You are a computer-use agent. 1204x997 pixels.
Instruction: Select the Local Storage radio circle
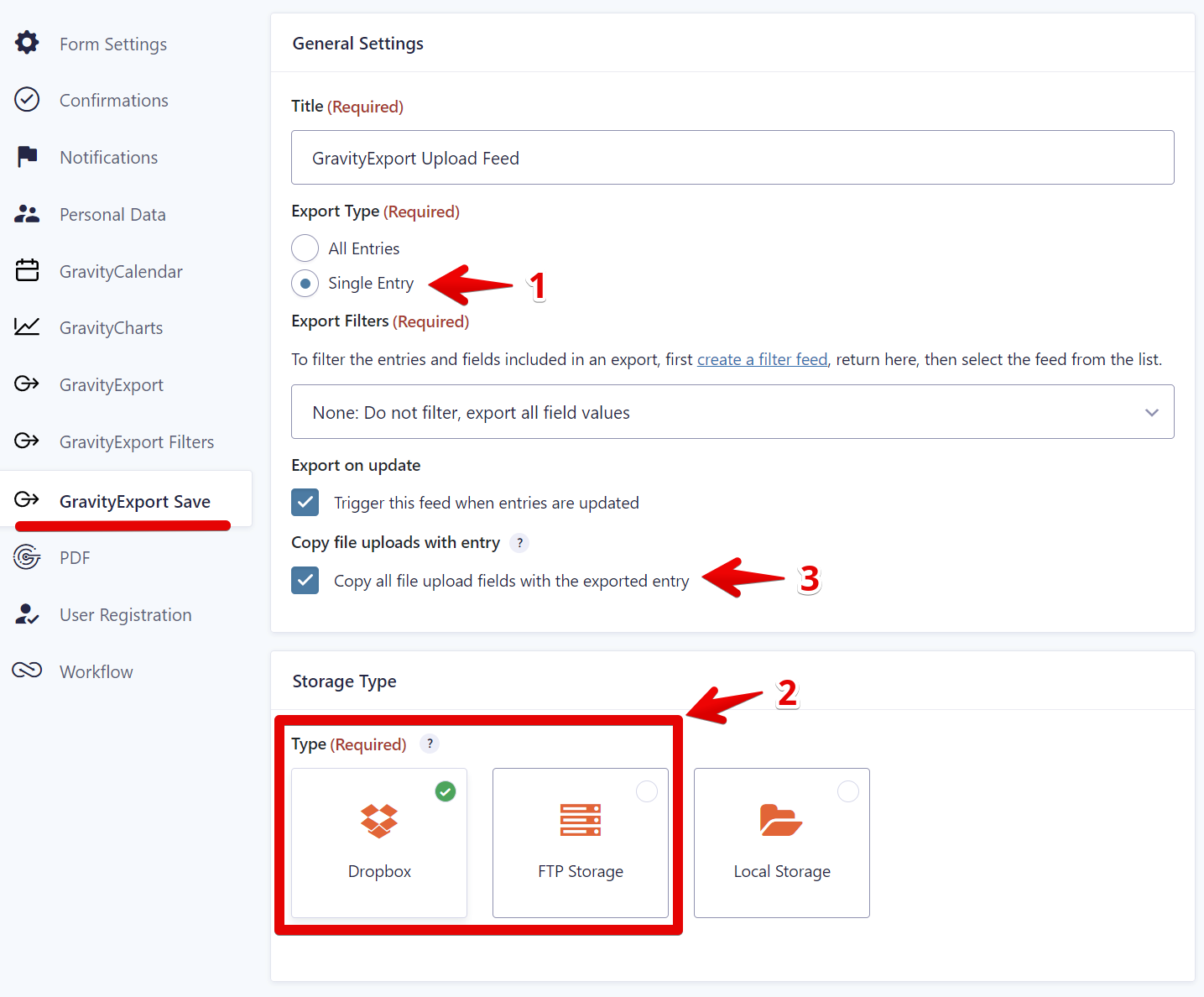[848, 791]
